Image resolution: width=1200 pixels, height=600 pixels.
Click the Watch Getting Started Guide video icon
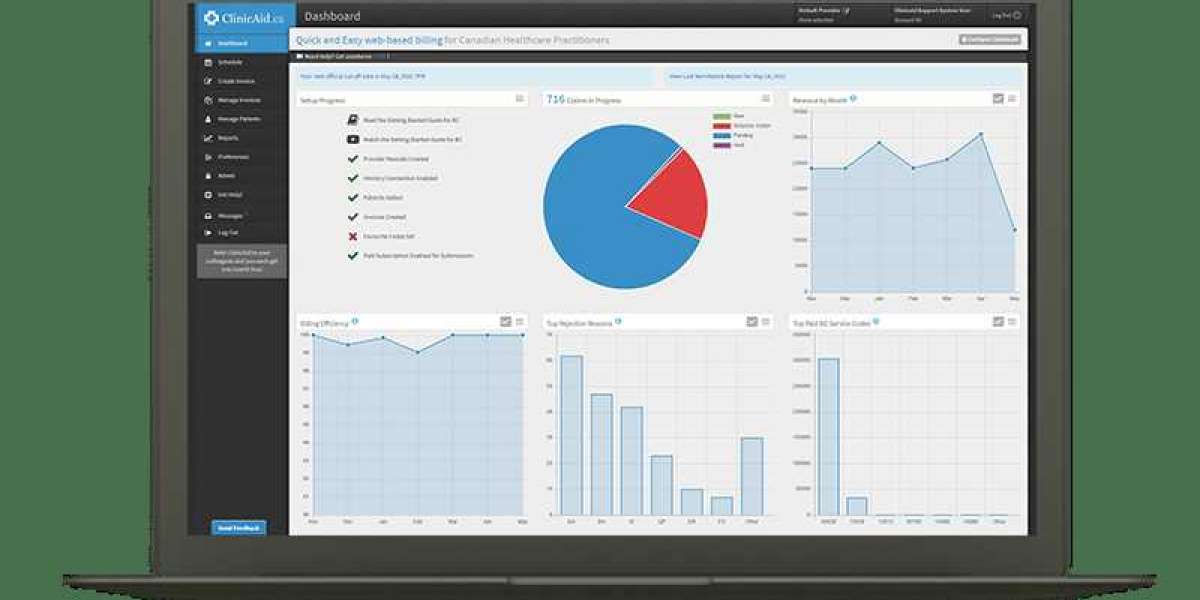click(x=353, y=140)
